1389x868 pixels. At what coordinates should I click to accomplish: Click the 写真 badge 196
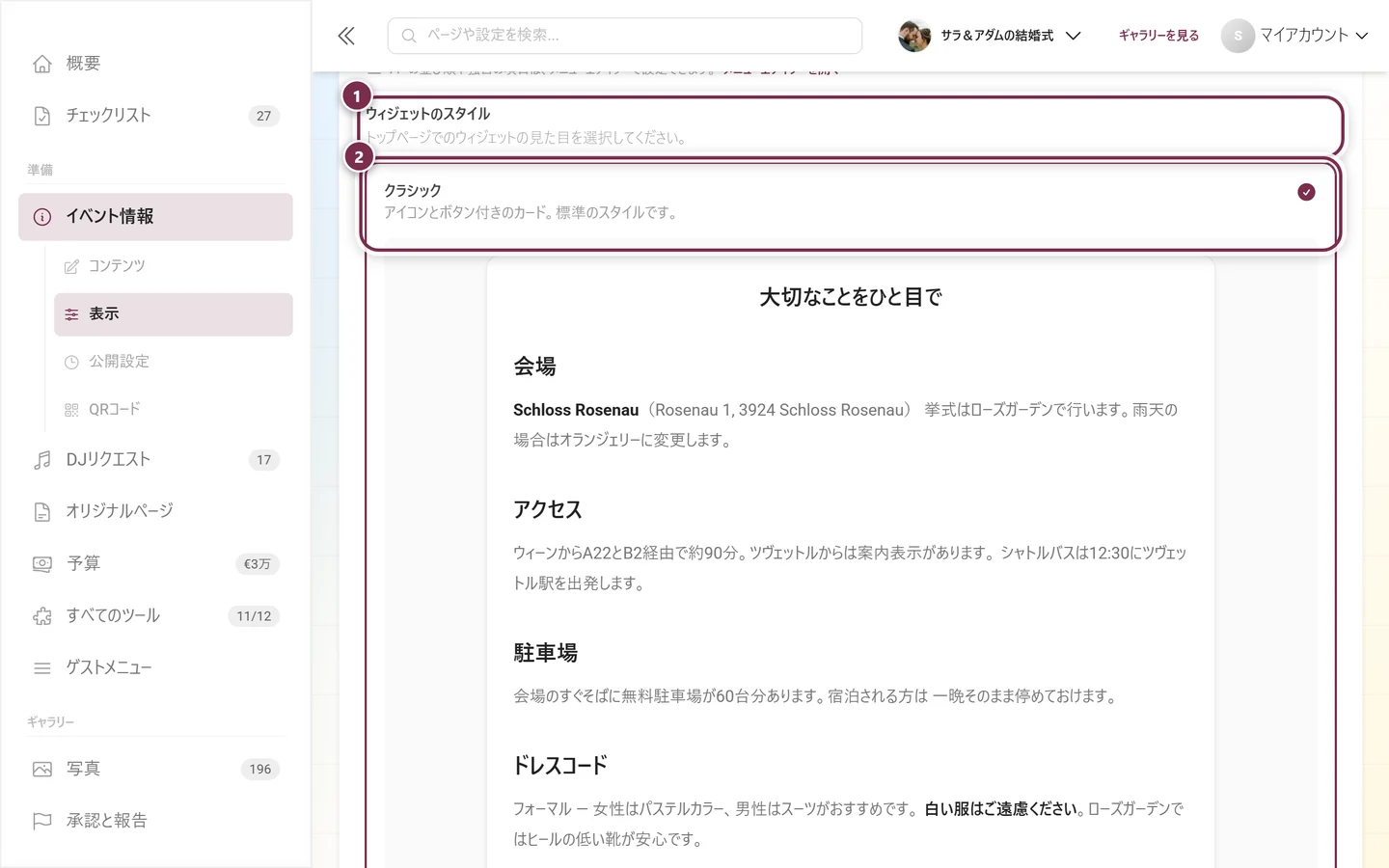coord(260,769)
